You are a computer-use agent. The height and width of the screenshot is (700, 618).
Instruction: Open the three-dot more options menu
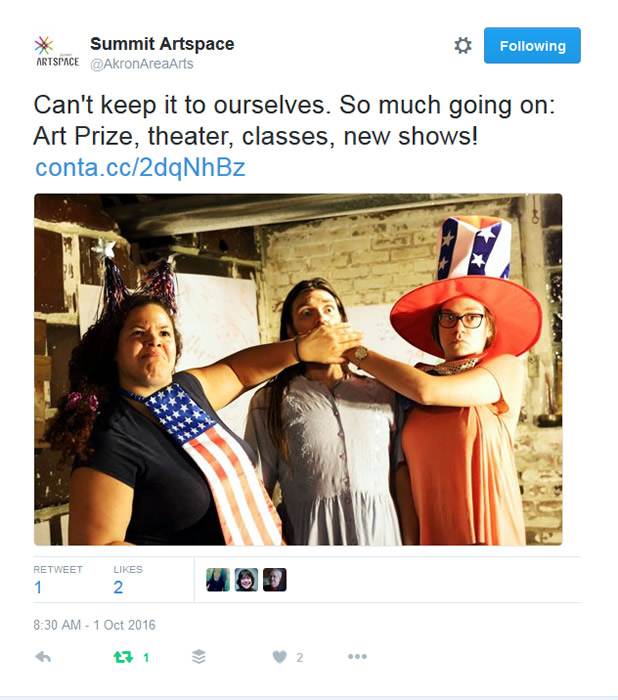357,657
